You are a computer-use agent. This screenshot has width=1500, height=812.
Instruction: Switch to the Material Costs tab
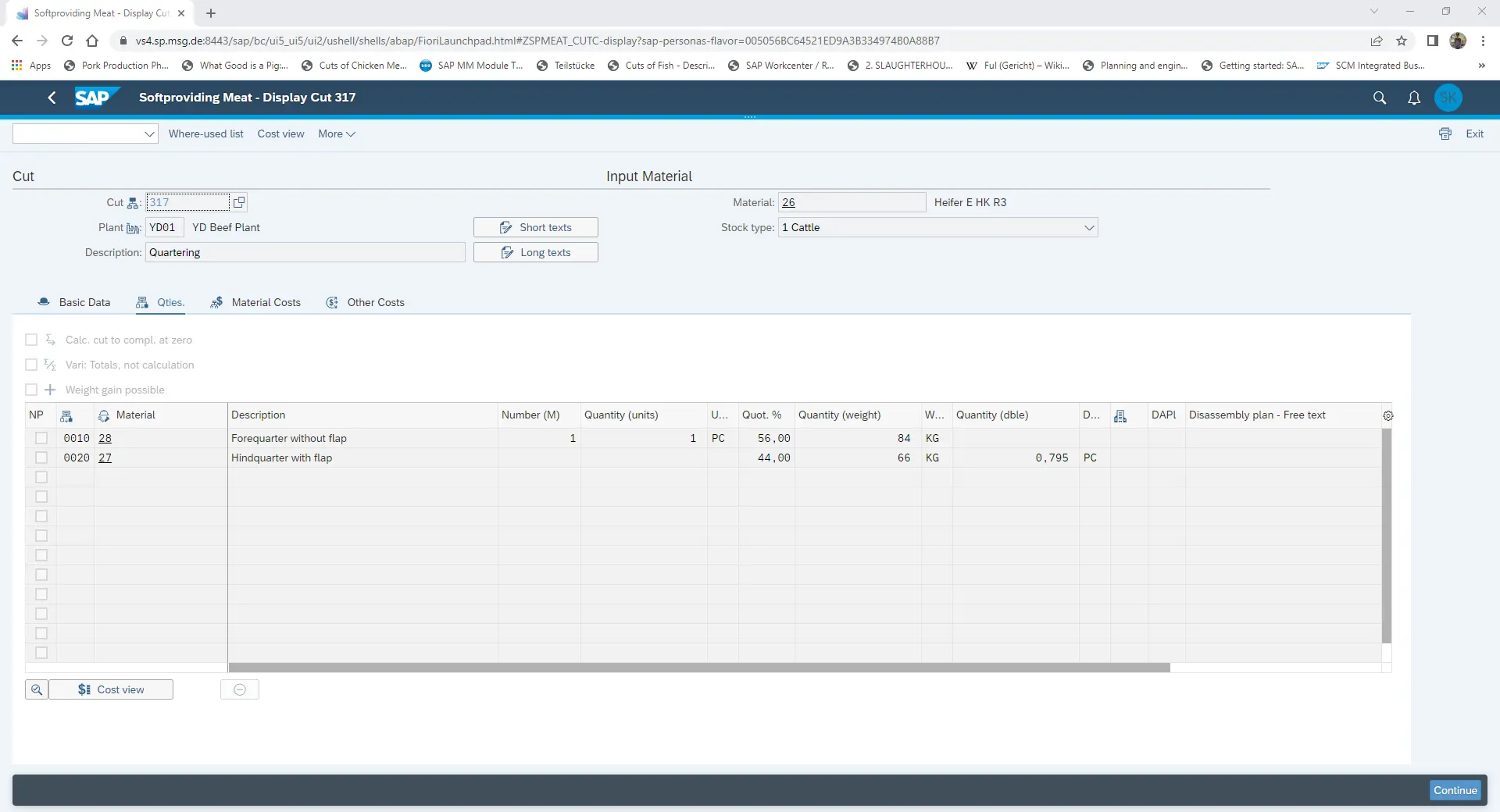point(255,302)
